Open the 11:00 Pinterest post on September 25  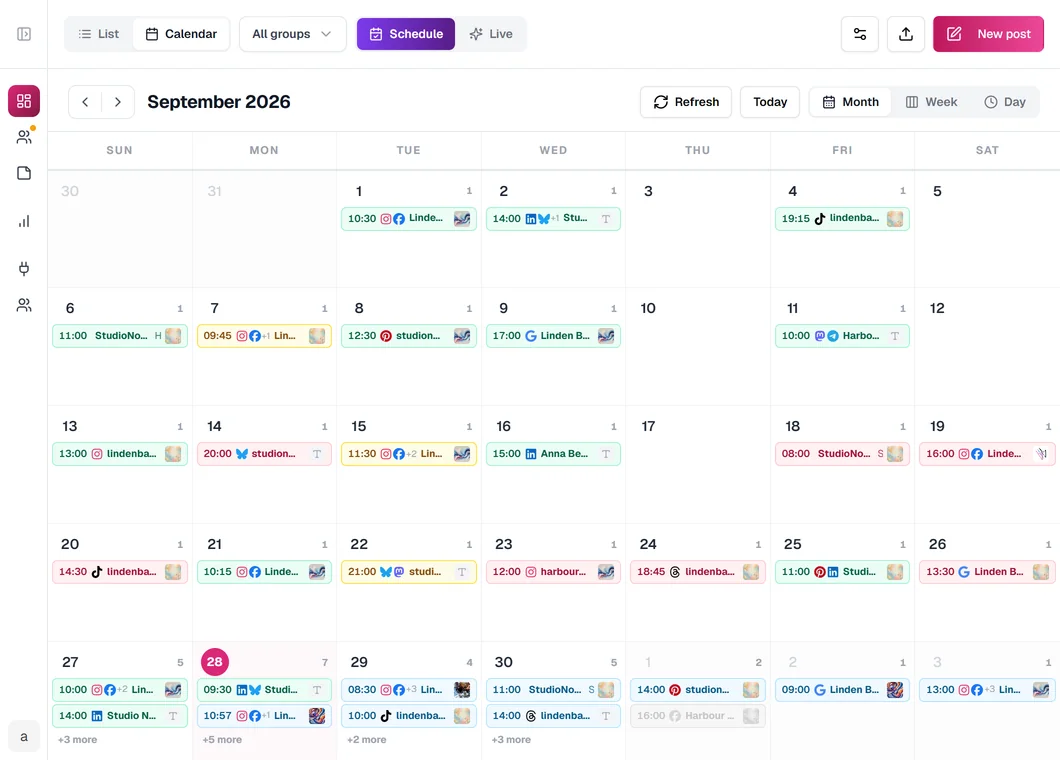pyautogui.click(x=842, y=572)
